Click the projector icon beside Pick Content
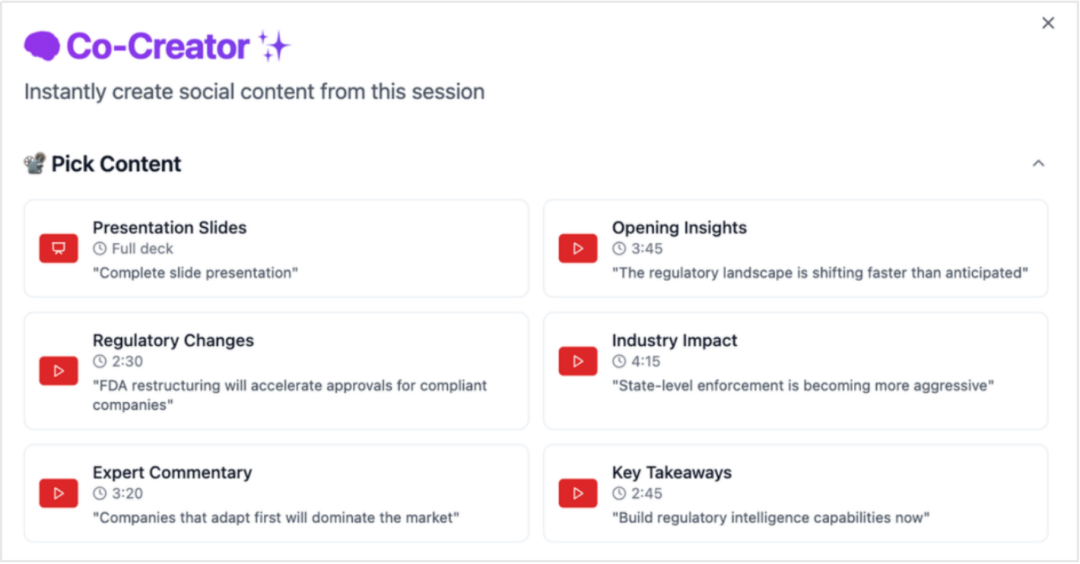 tap(35, 164)
